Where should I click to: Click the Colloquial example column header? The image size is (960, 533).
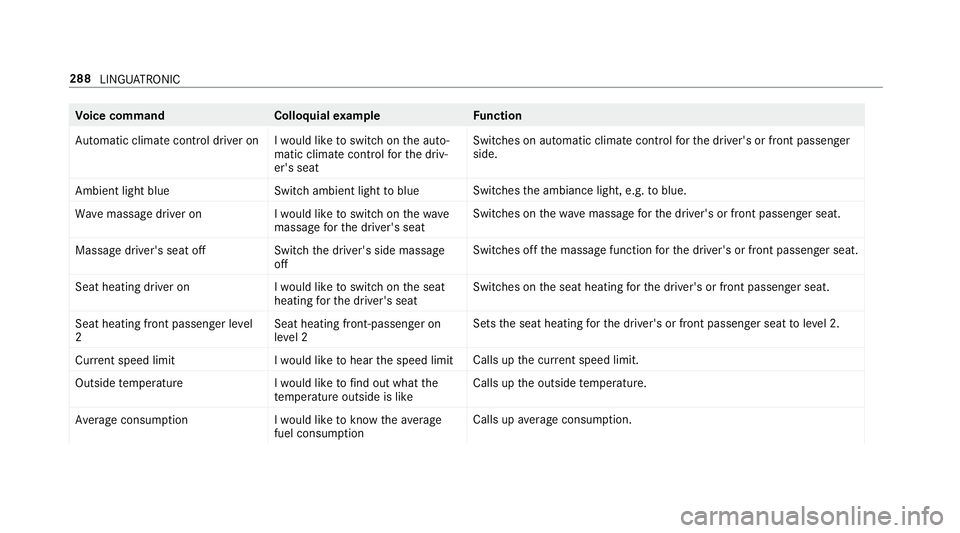tap(327, 116)
